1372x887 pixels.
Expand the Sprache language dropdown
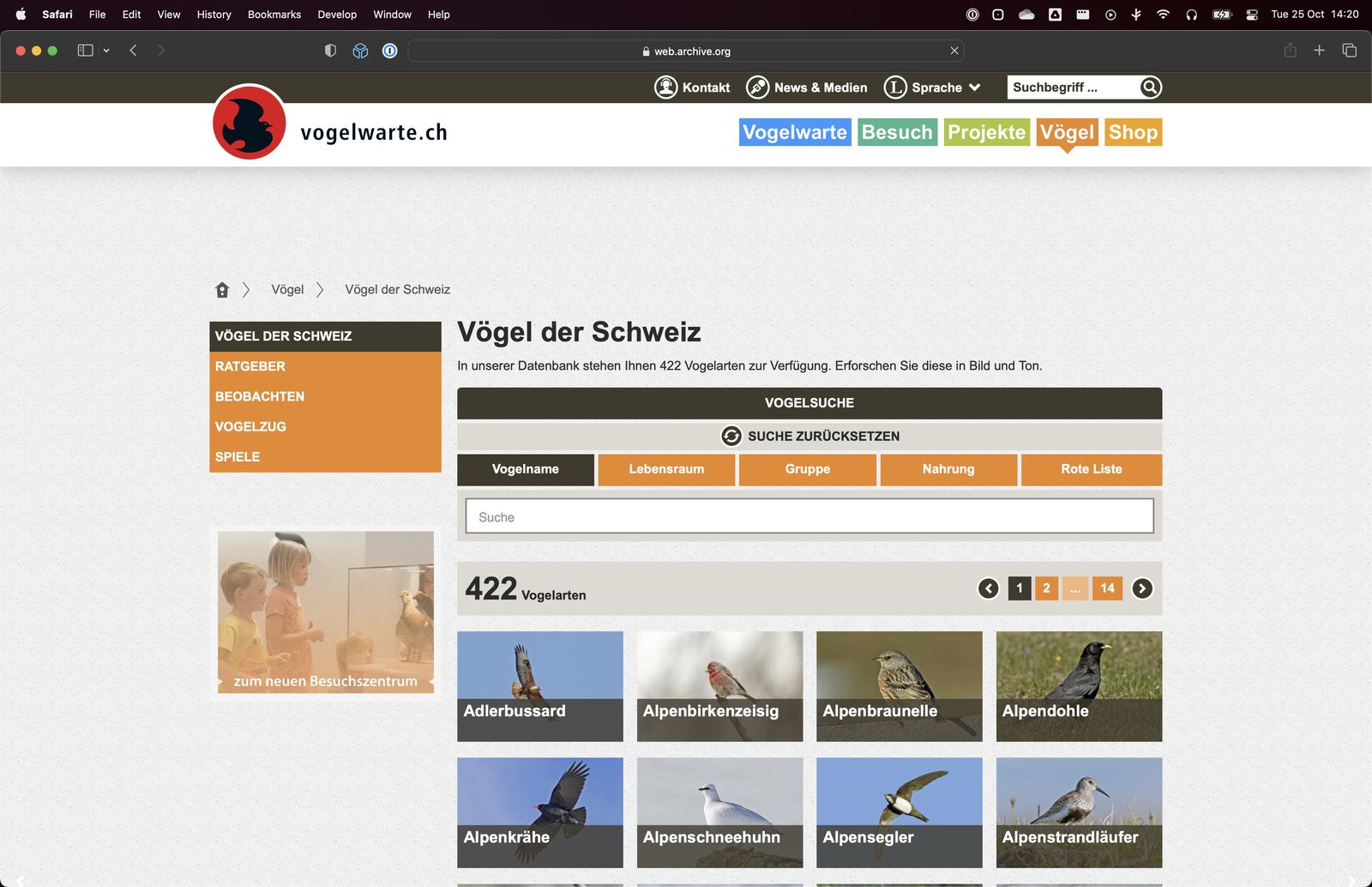[x=975, y=87]
